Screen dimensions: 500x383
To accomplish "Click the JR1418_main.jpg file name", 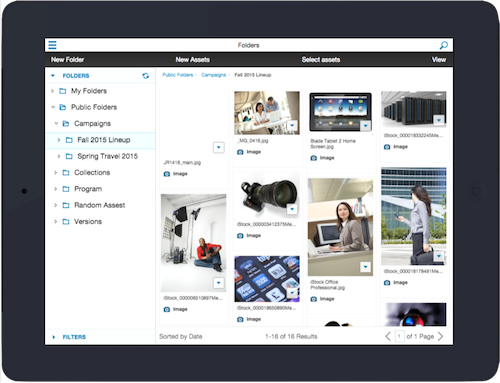I will coord(182,163).
